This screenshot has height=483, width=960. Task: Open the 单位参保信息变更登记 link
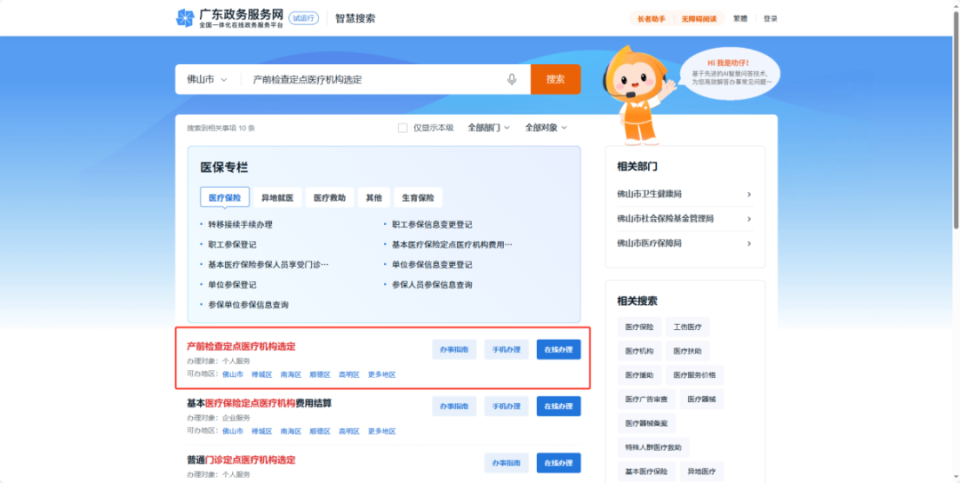pyautogui.click(x=432, y=264)
